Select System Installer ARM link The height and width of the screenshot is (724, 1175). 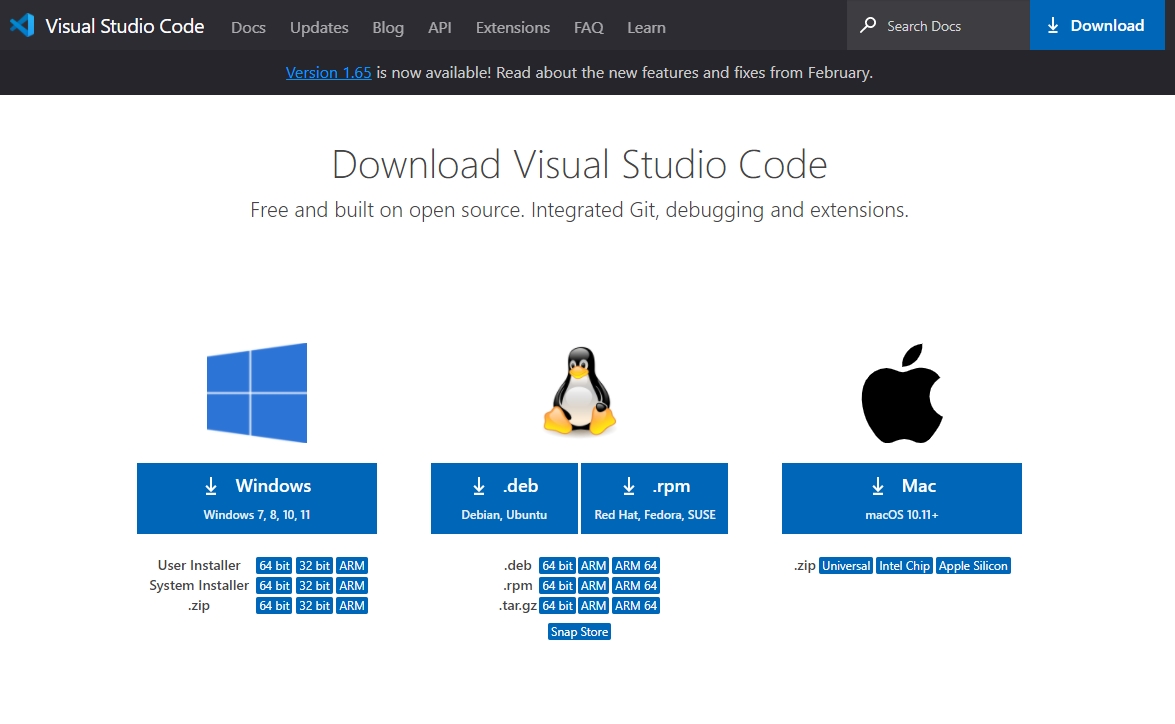click(352, 586)
